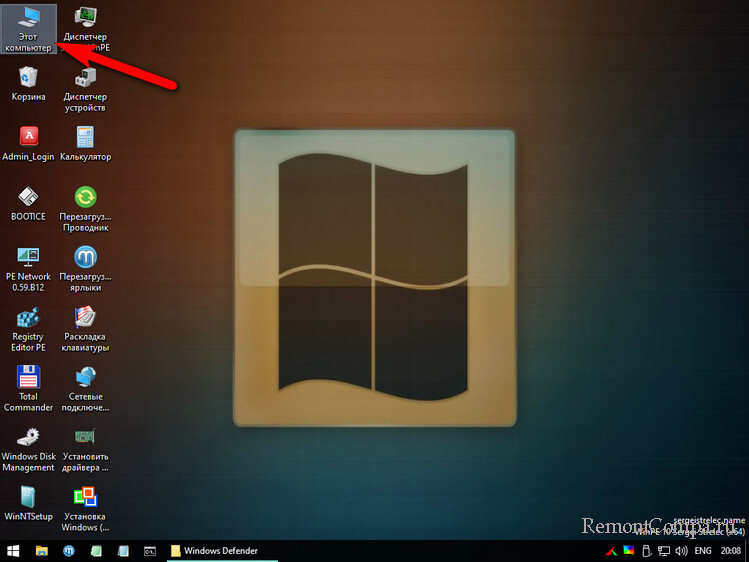The width and height of the screenshot is (749, 562).
Task: Select the Раскладка клавиатуры shortcut
Action: click(x=85, y=329)
